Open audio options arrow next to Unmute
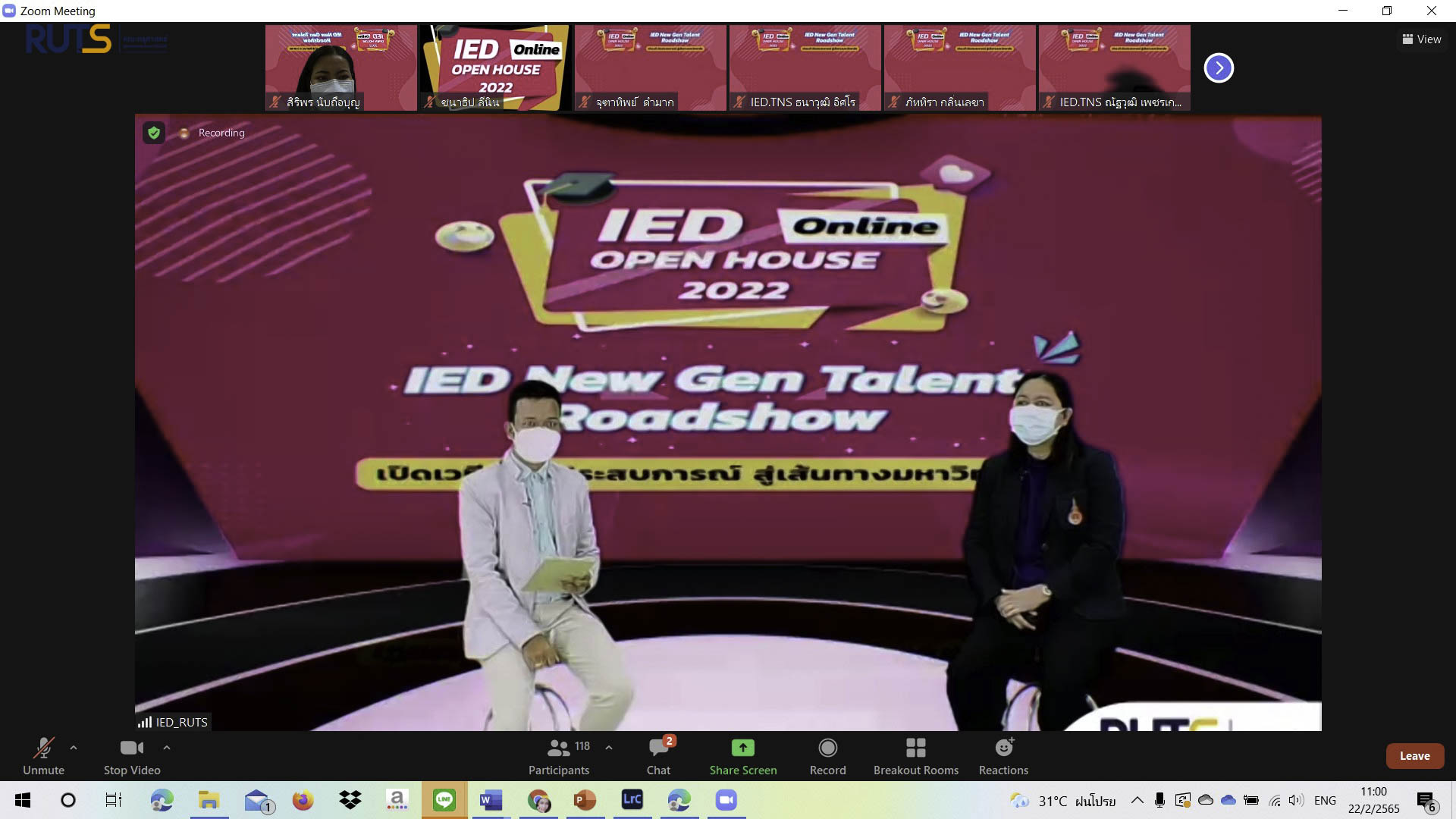This screenshot has height=819, width=1456. 74,748
